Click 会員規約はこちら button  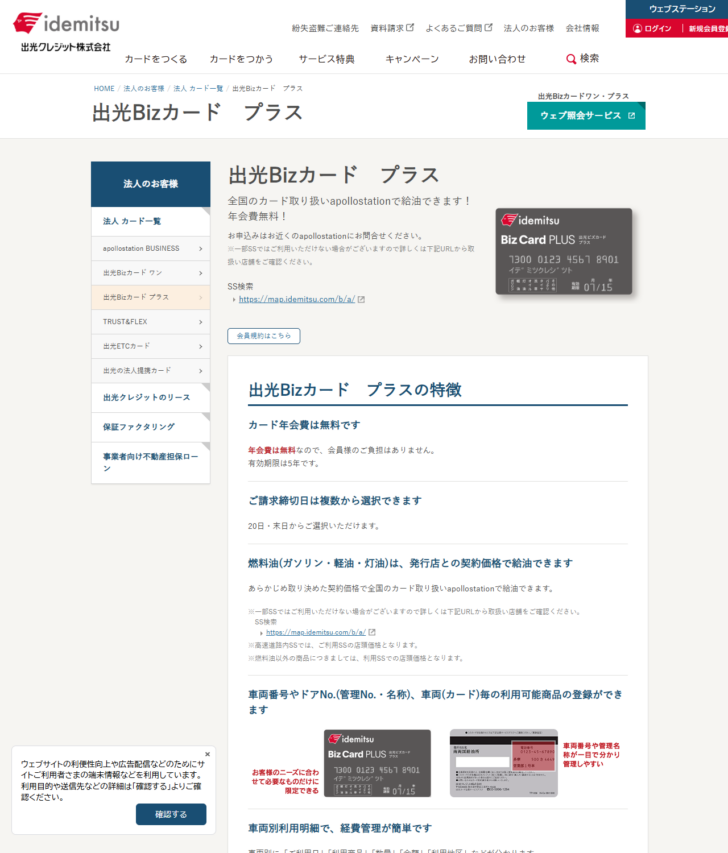pos(264,336)
